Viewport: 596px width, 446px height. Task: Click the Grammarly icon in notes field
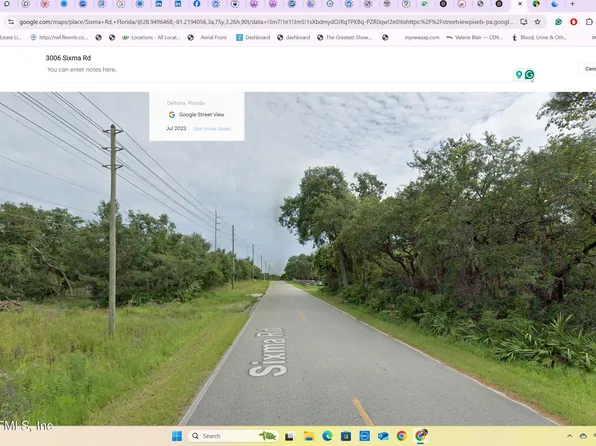pyautogui.click(x=529, y=75)
